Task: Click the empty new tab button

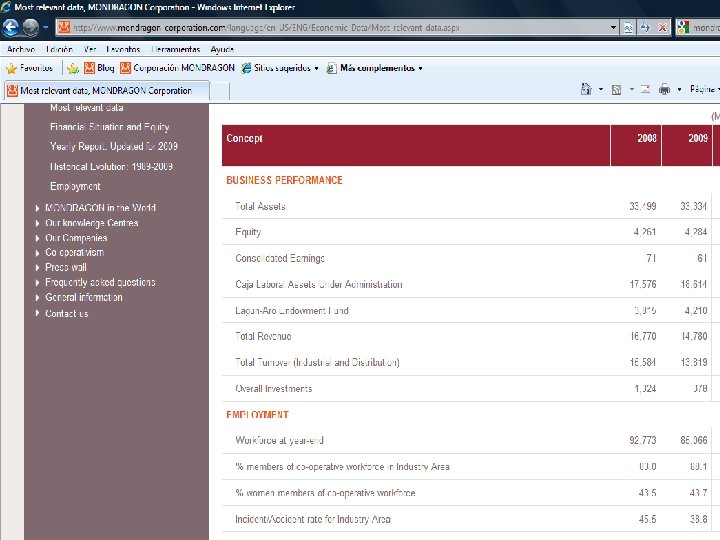Action: 219,91
